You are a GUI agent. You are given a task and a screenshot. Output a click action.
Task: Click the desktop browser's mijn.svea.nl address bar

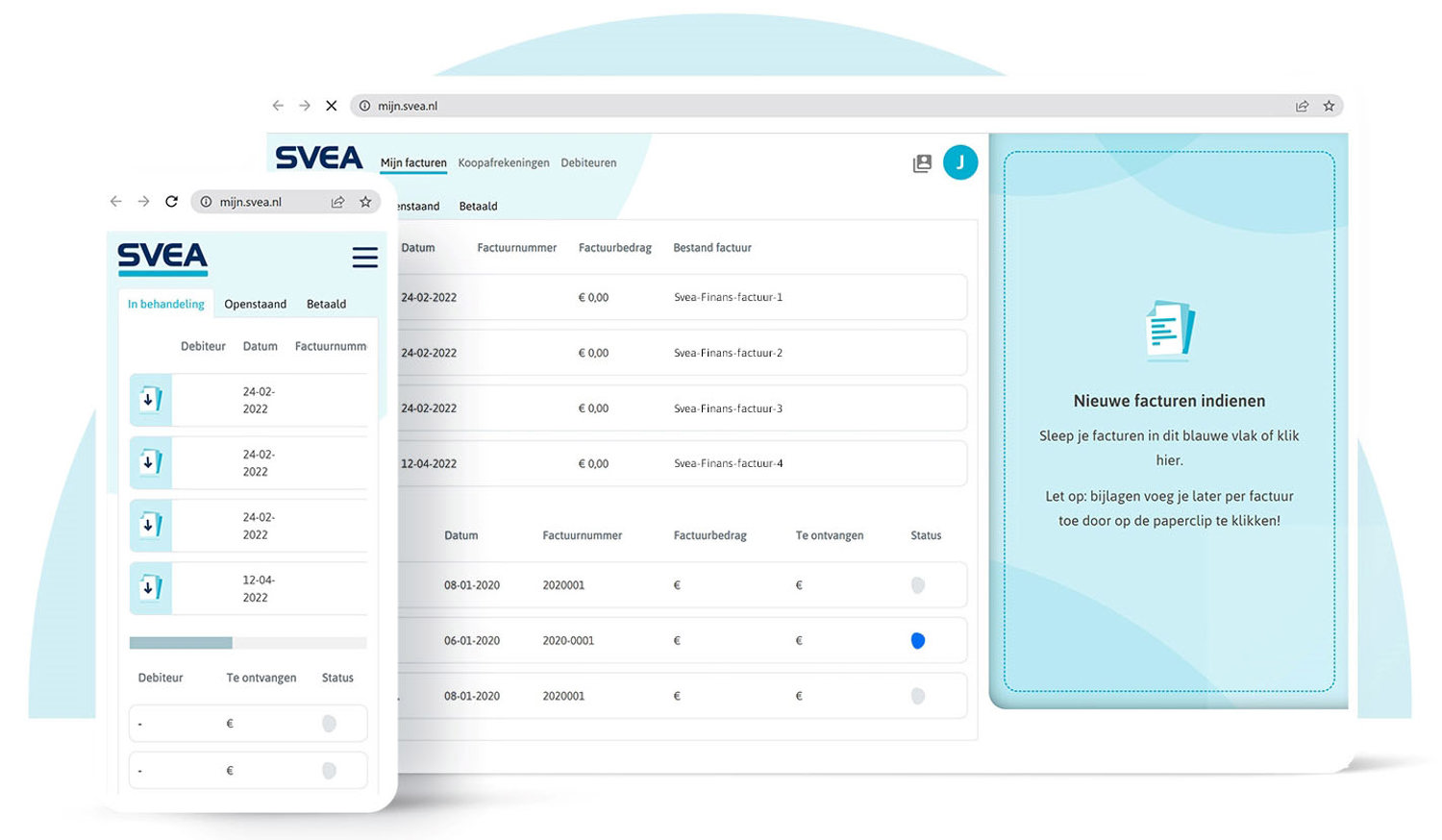(846, 106)
